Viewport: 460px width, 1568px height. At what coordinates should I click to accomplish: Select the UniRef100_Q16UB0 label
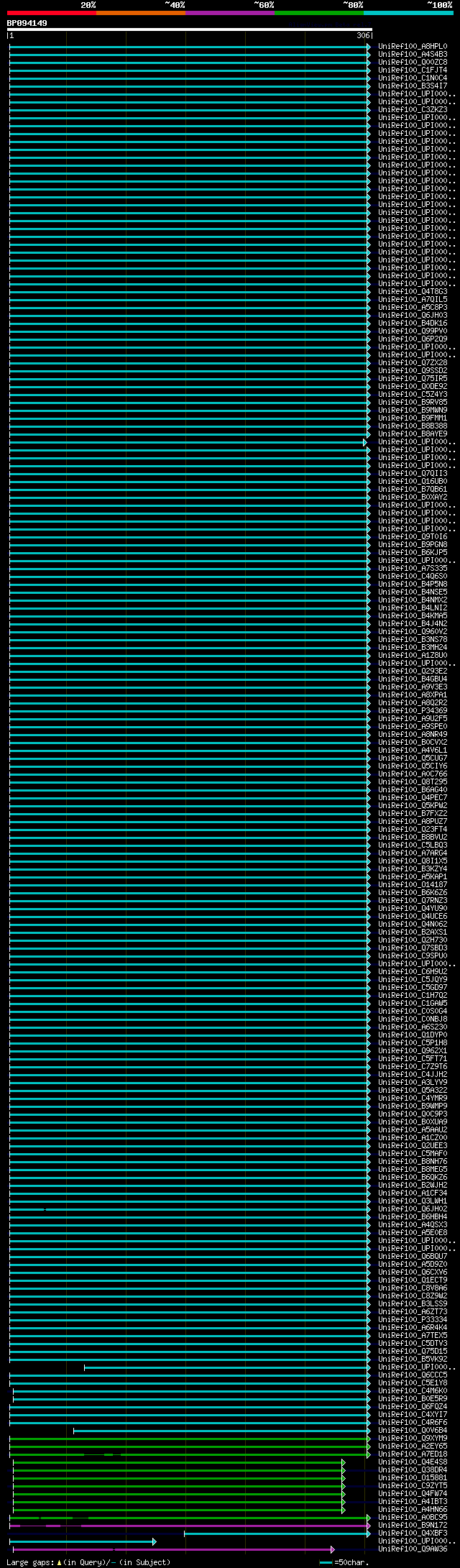pos(413,481)
